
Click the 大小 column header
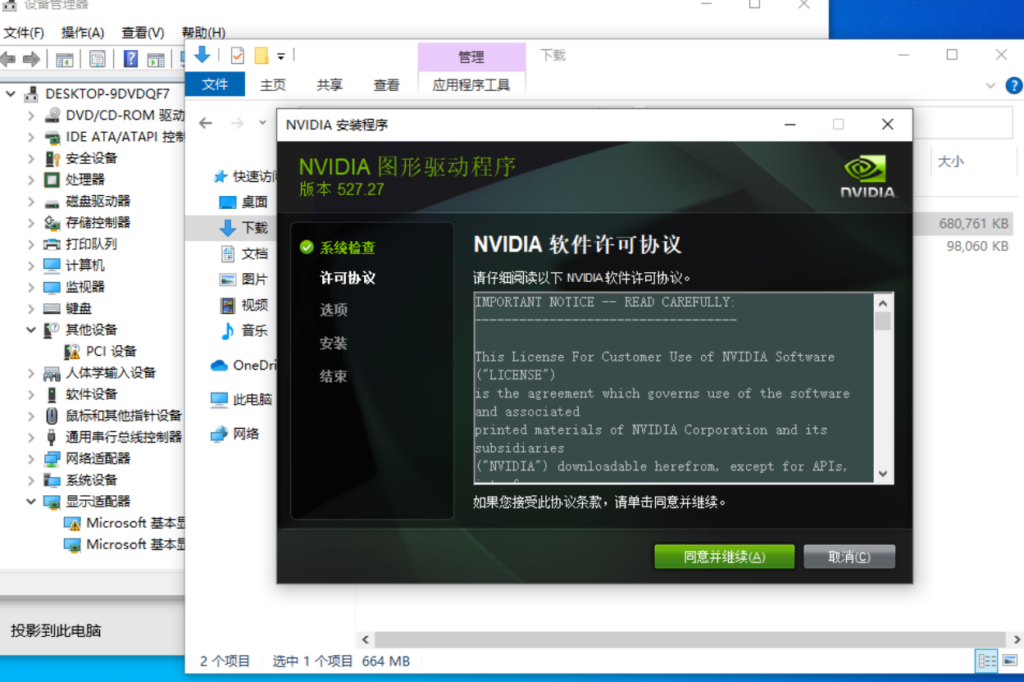(950, 161)
